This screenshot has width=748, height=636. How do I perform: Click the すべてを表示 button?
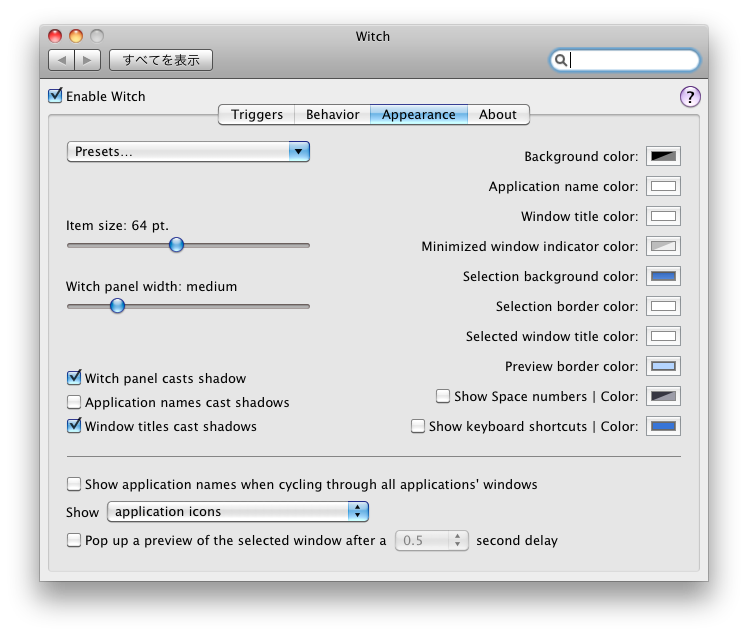[x=161, y=60]
